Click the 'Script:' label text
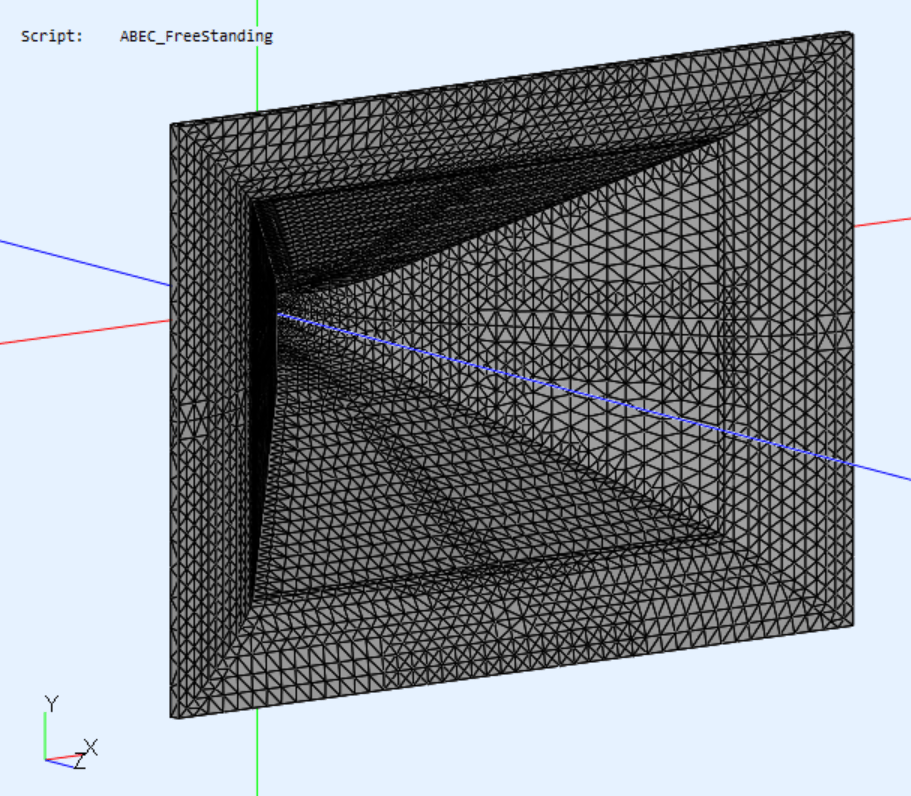Screen dimensions: 911x796 click(52, 36)
